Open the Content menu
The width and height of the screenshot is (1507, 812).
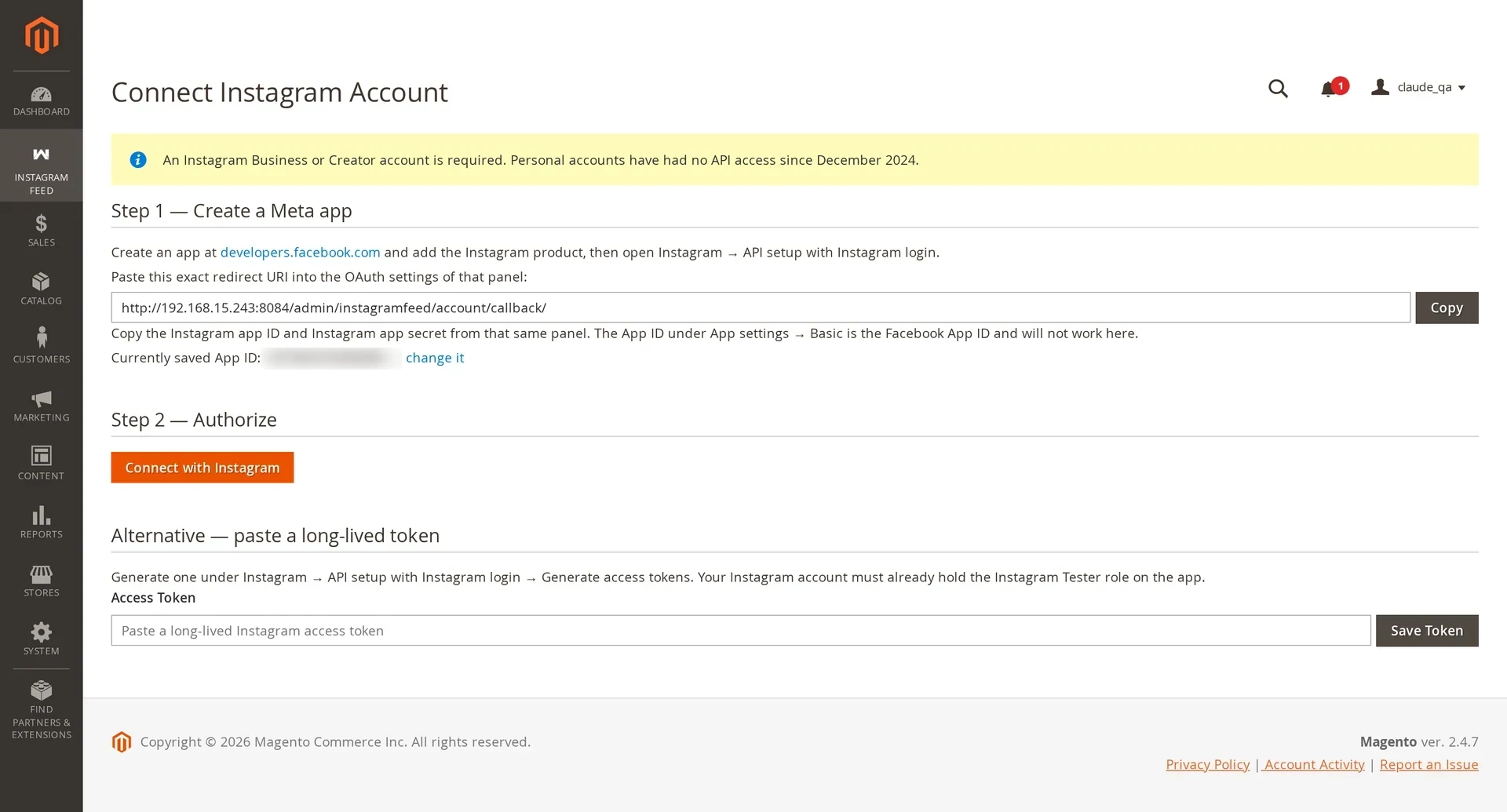[42, 464]
